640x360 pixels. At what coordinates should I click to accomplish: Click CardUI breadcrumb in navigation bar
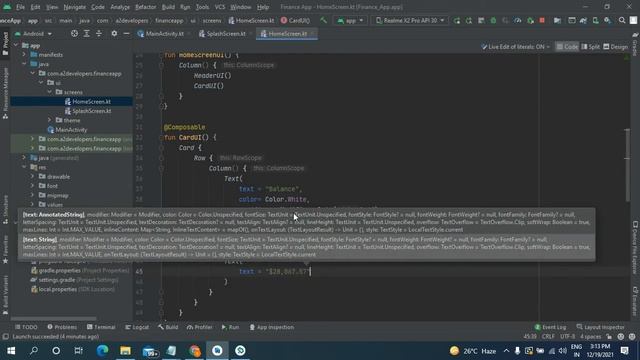pyautogui.click(x=295, y=20)
